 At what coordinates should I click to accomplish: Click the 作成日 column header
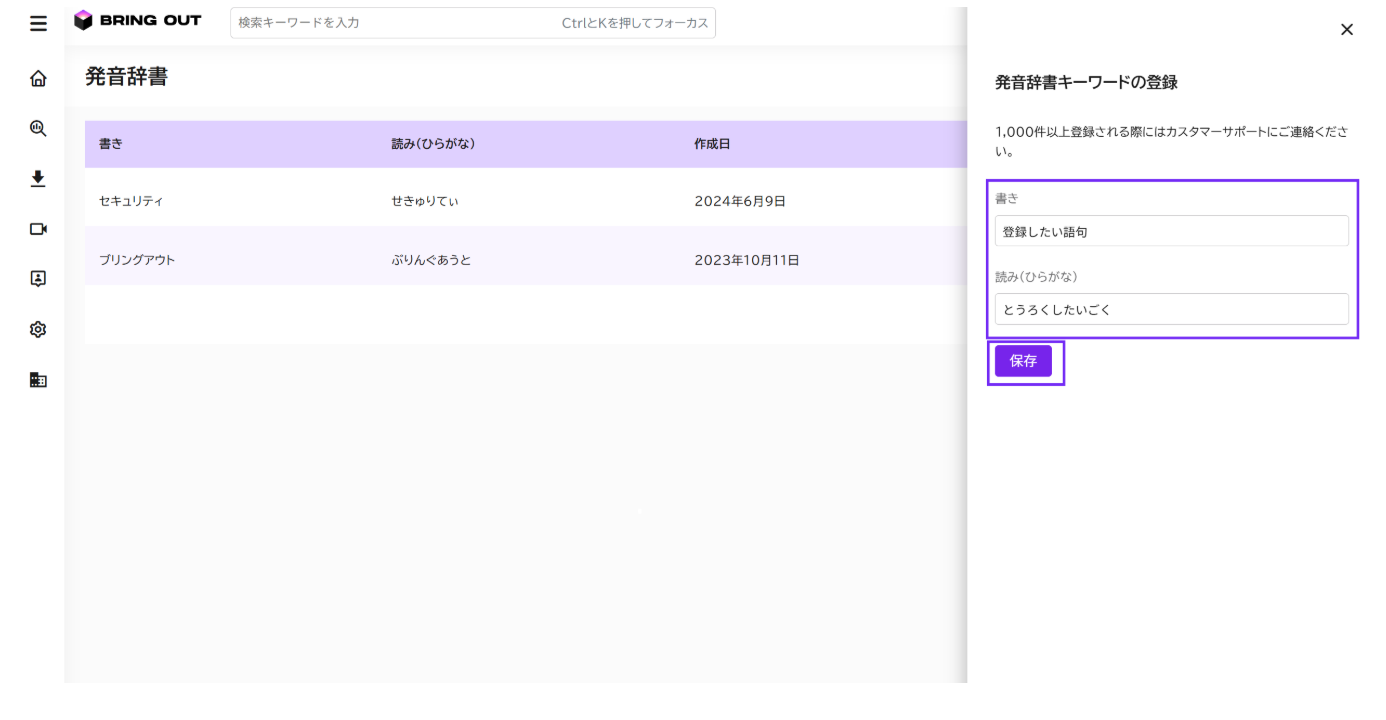coord(712,144)
